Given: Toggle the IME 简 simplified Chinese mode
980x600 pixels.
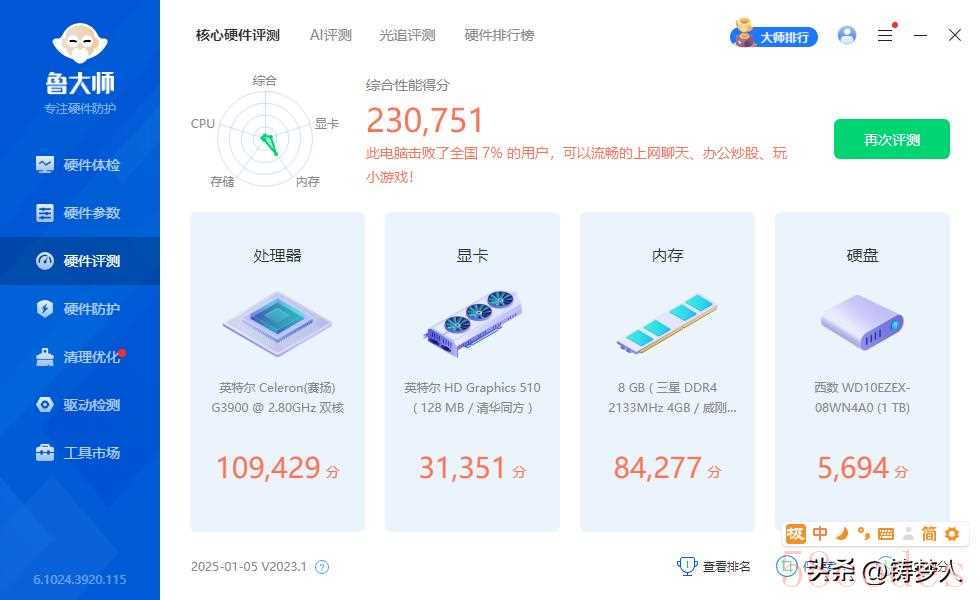Looking at the screenshot, I should coord(929,534).
